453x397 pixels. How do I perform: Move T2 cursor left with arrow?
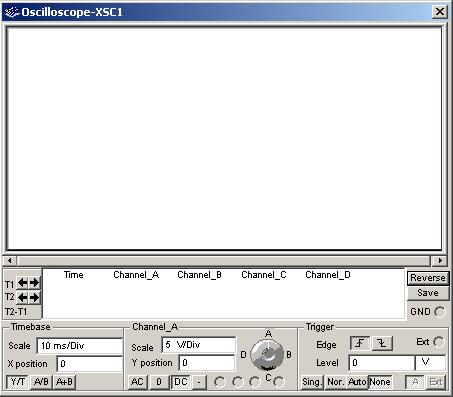(22, 297)
